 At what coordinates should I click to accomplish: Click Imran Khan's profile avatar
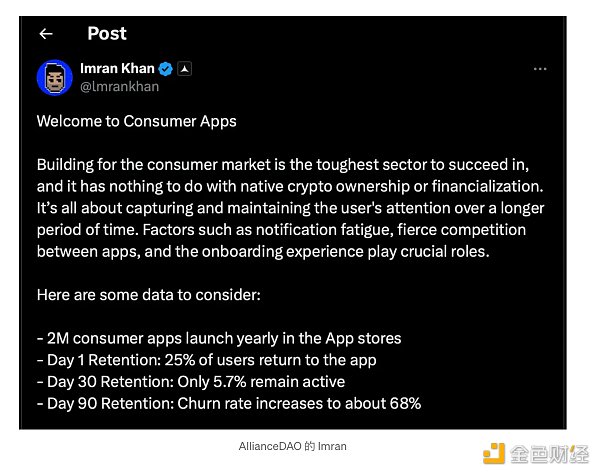(x=53, y=77)
